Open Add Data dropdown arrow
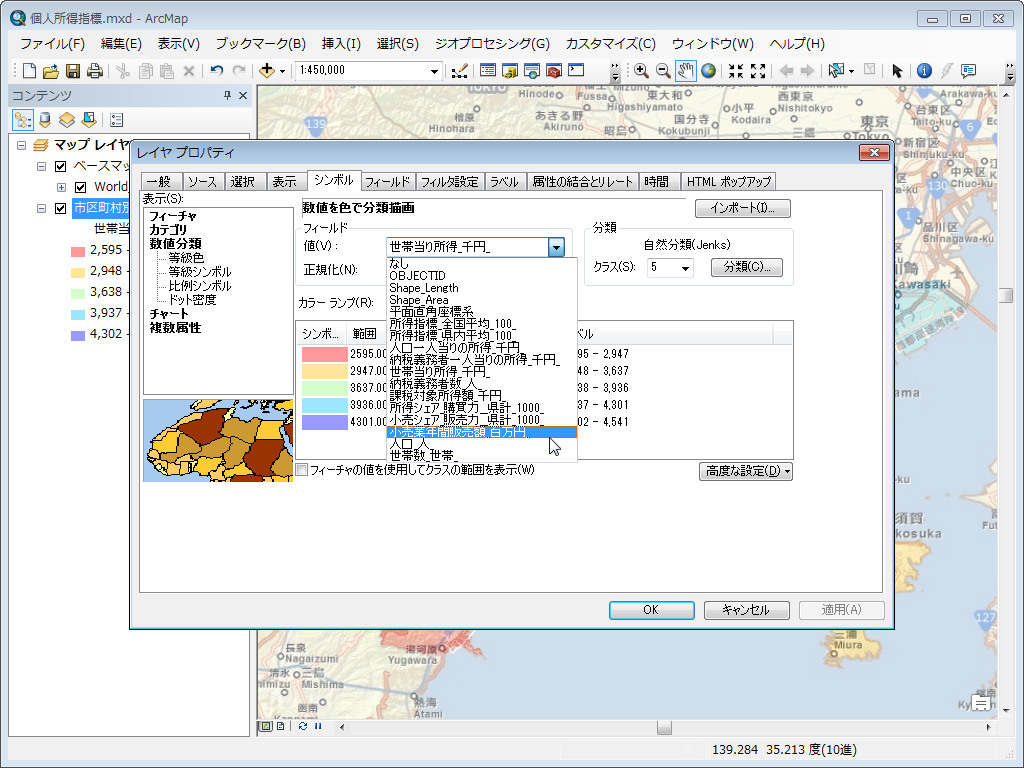The image size is (1024, 768). (x=282, y=71)
